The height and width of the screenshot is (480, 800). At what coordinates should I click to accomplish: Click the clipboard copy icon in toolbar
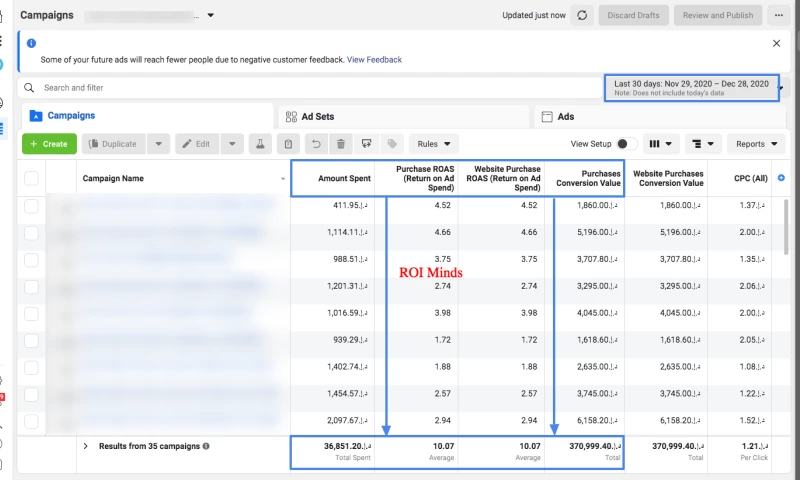pyautogui.click(x=288, y=144)
